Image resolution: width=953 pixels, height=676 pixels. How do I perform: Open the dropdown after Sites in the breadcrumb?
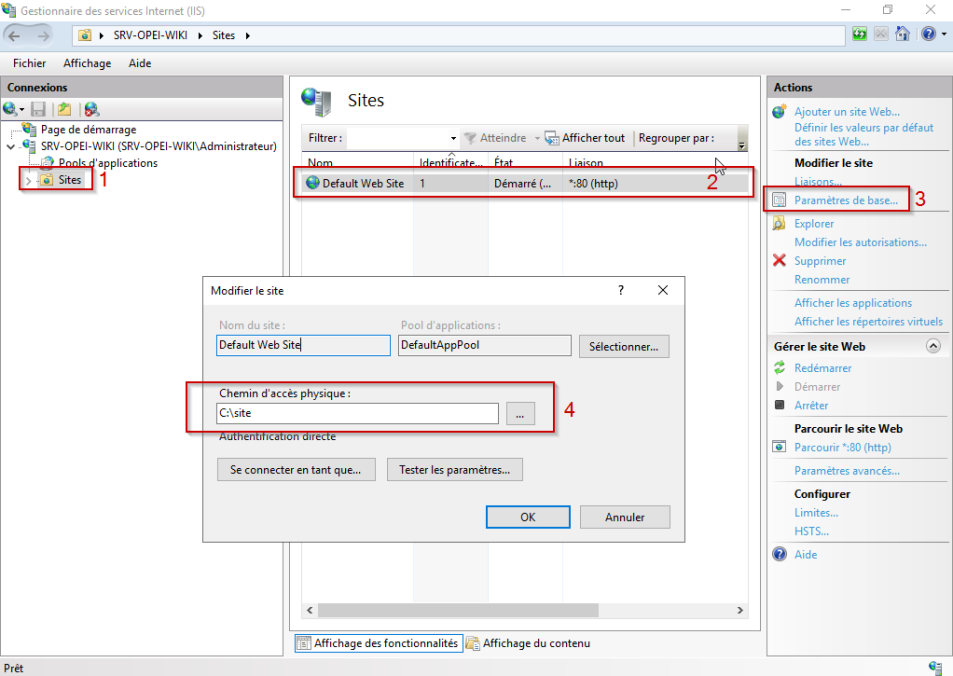[247, 35]
